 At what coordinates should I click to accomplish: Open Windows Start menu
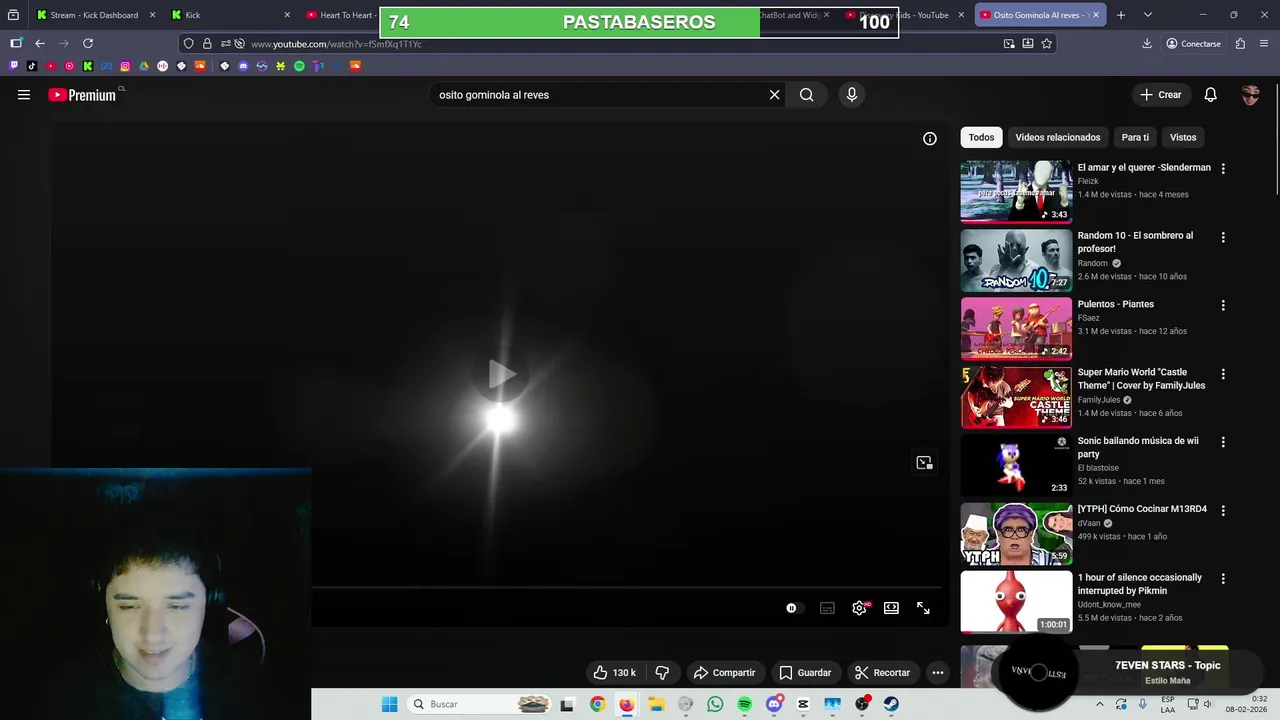(389, 704)
